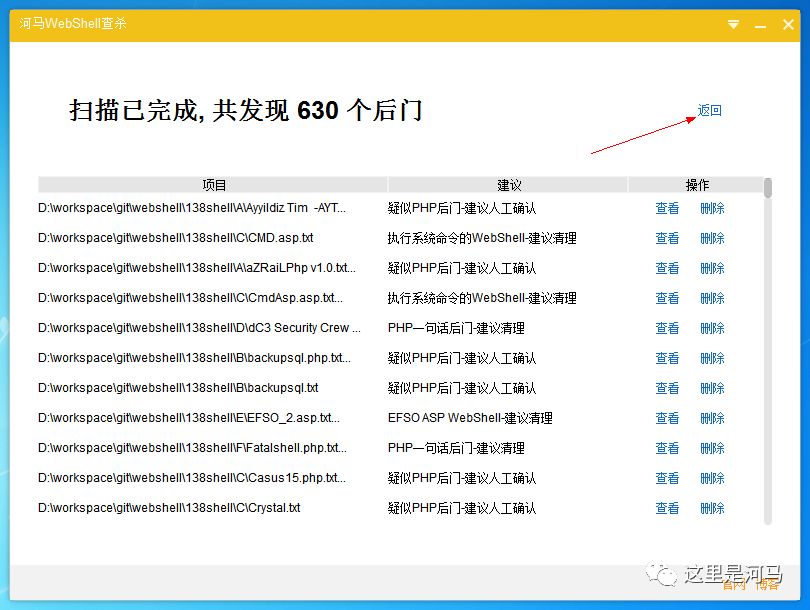
Task: Click the EFSO ASP WebShell-建议清理 suggestion
Action: click(470, 418)
